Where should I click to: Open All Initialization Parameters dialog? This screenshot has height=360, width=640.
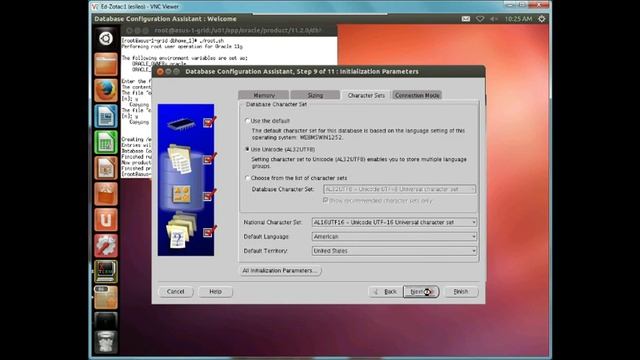[x=280, y=271]
